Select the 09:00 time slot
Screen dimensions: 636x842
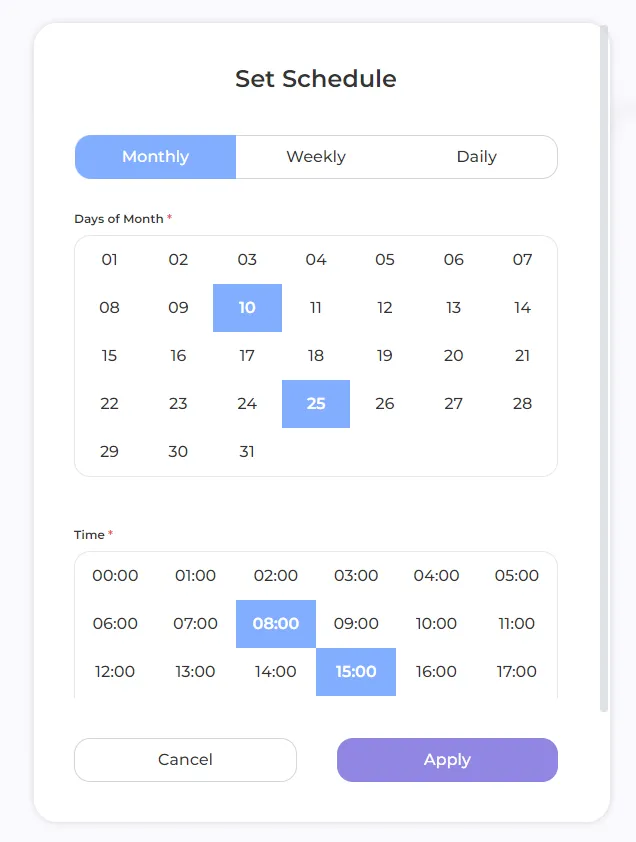coord(356,624)
